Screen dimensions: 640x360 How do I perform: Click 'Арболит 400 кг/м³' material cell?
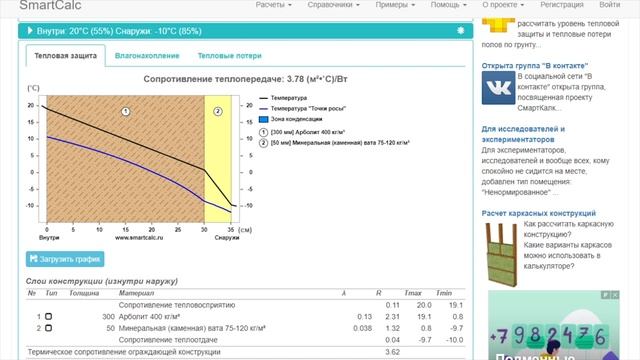[x=149, y=316]
